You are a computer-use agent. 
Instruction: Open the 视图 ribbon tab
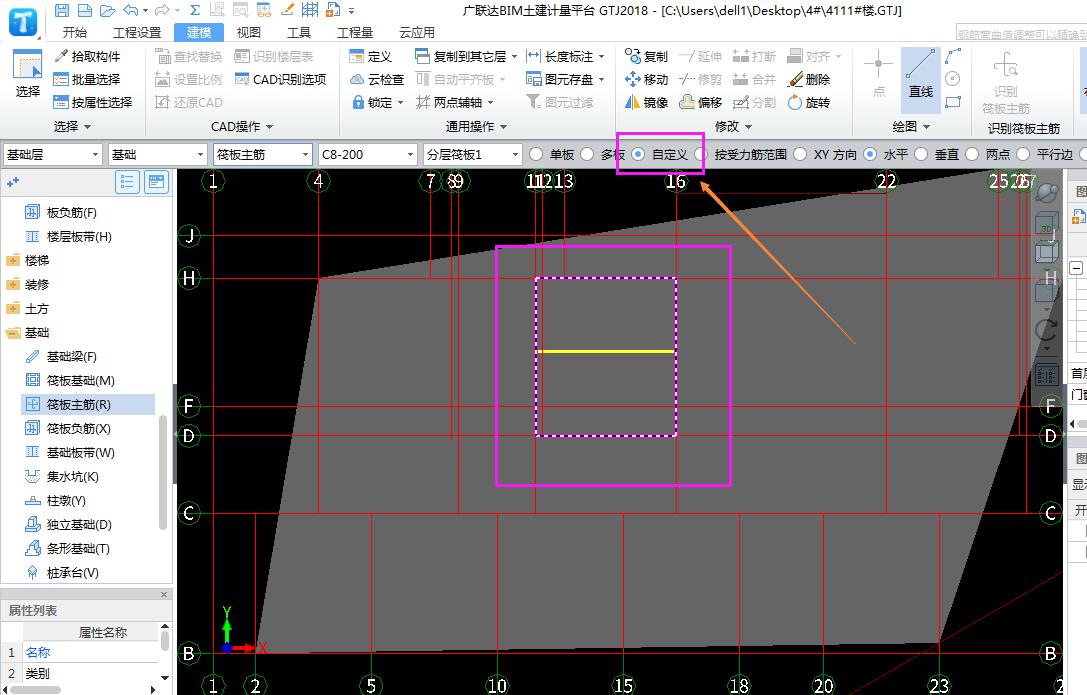click(248, 32)
